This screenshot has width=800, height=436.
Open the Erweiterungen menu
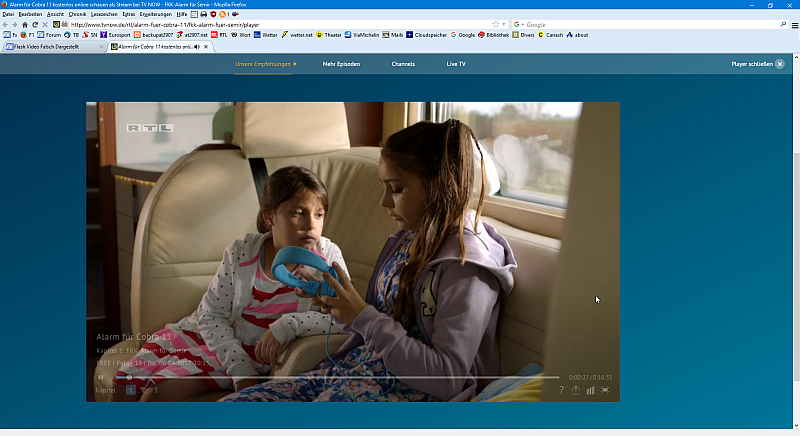[x=156, y=14]
